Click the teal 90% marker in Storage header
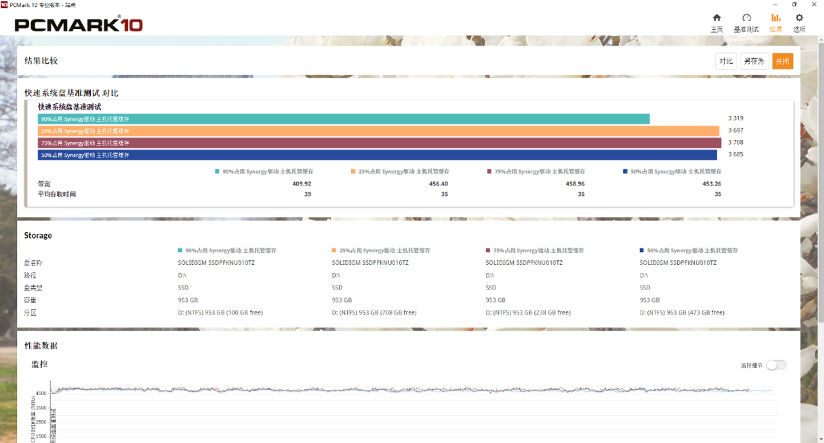This screenshot has width=824, height=443. pos(179,250)
